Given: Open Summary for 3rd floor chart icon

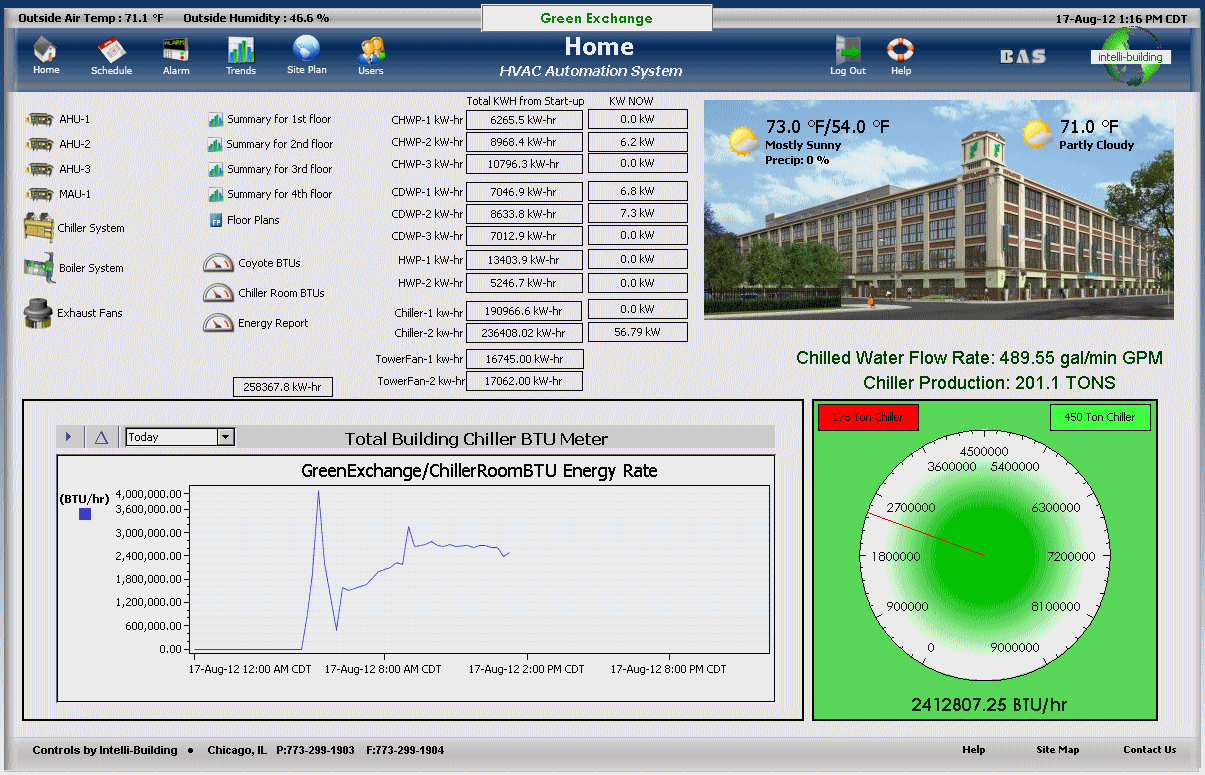Looking at the screenshot, I should 216,169.
